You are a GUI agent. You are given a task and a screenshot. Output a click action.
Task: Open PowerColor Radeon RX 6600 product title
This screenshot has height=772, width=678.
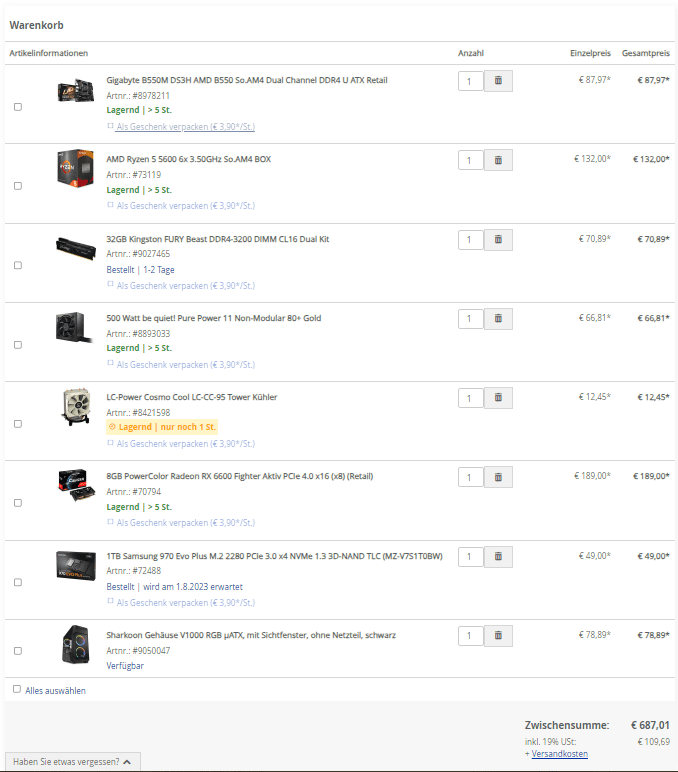pyautogui.click(x=240, y=476)
